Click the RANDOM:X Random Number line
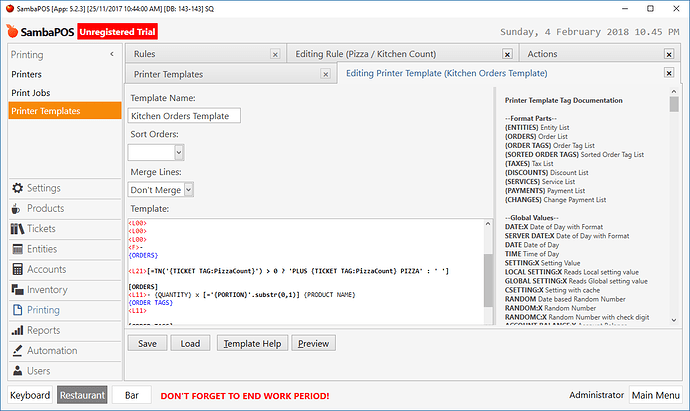690x411 pixels. 551,308
